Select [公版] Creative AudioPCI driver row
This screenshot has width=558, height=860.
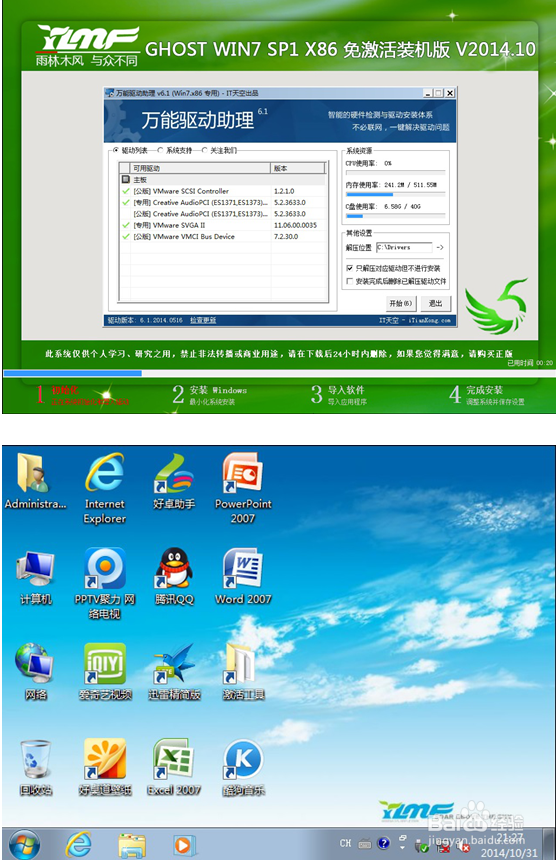(224, 214)
